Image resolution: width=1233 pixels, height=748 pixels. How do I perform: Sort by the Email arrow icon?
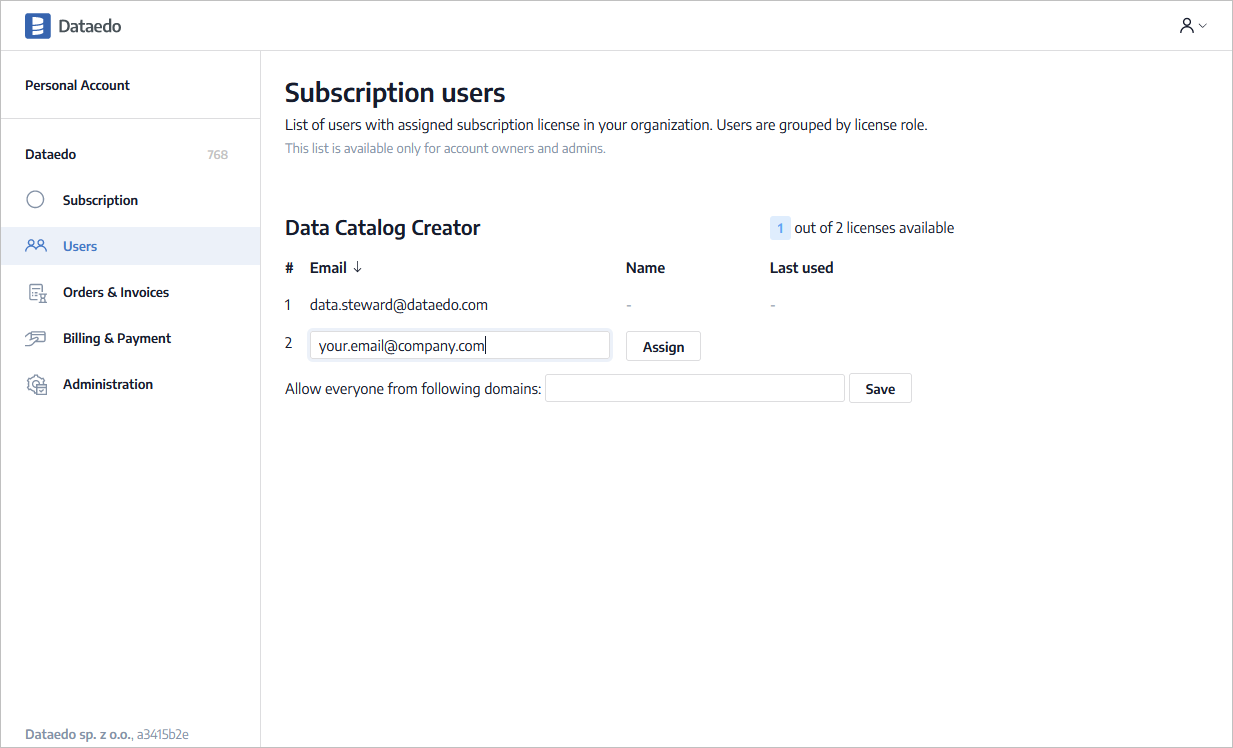(x=358, y=268)
